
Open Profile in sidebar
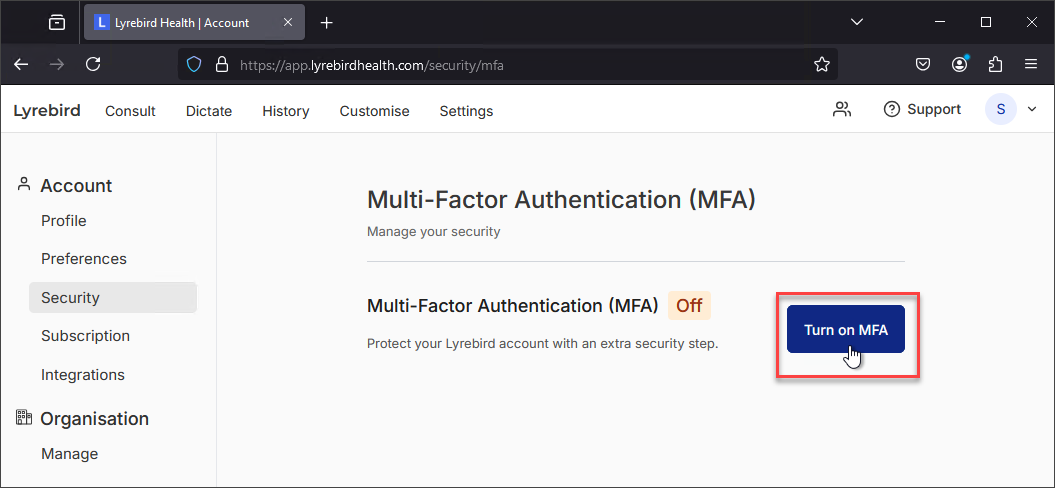(x=64, y=221)
